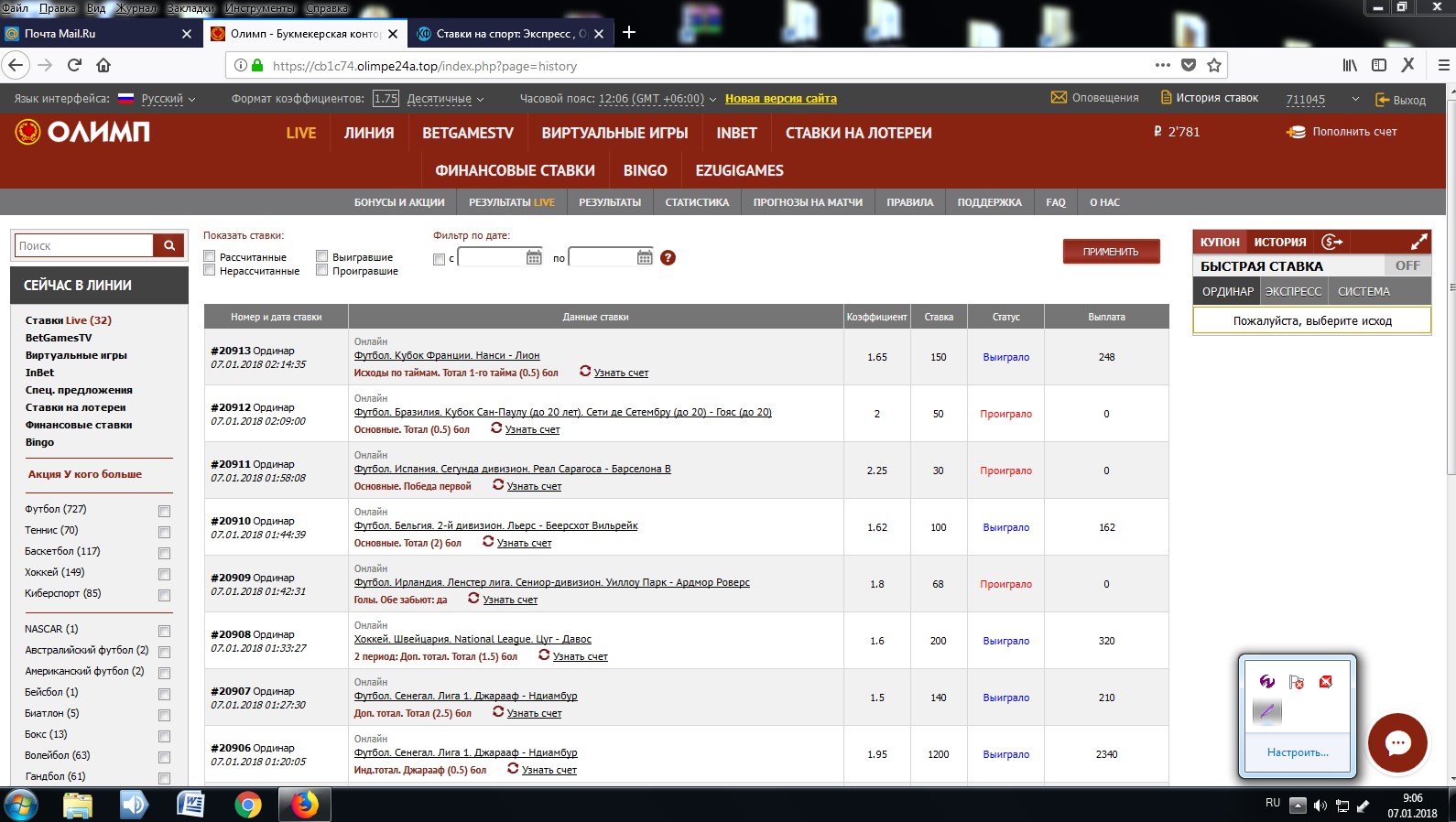Open the live chat bubble
The height and width of the screenshot is (822, 1456).
(x=1397, y=742)
